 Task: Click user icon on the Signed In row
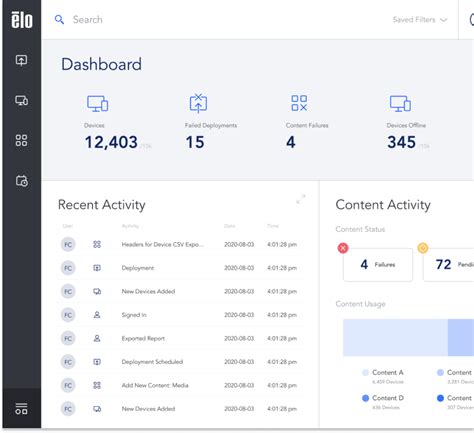[x=97, y=315]
